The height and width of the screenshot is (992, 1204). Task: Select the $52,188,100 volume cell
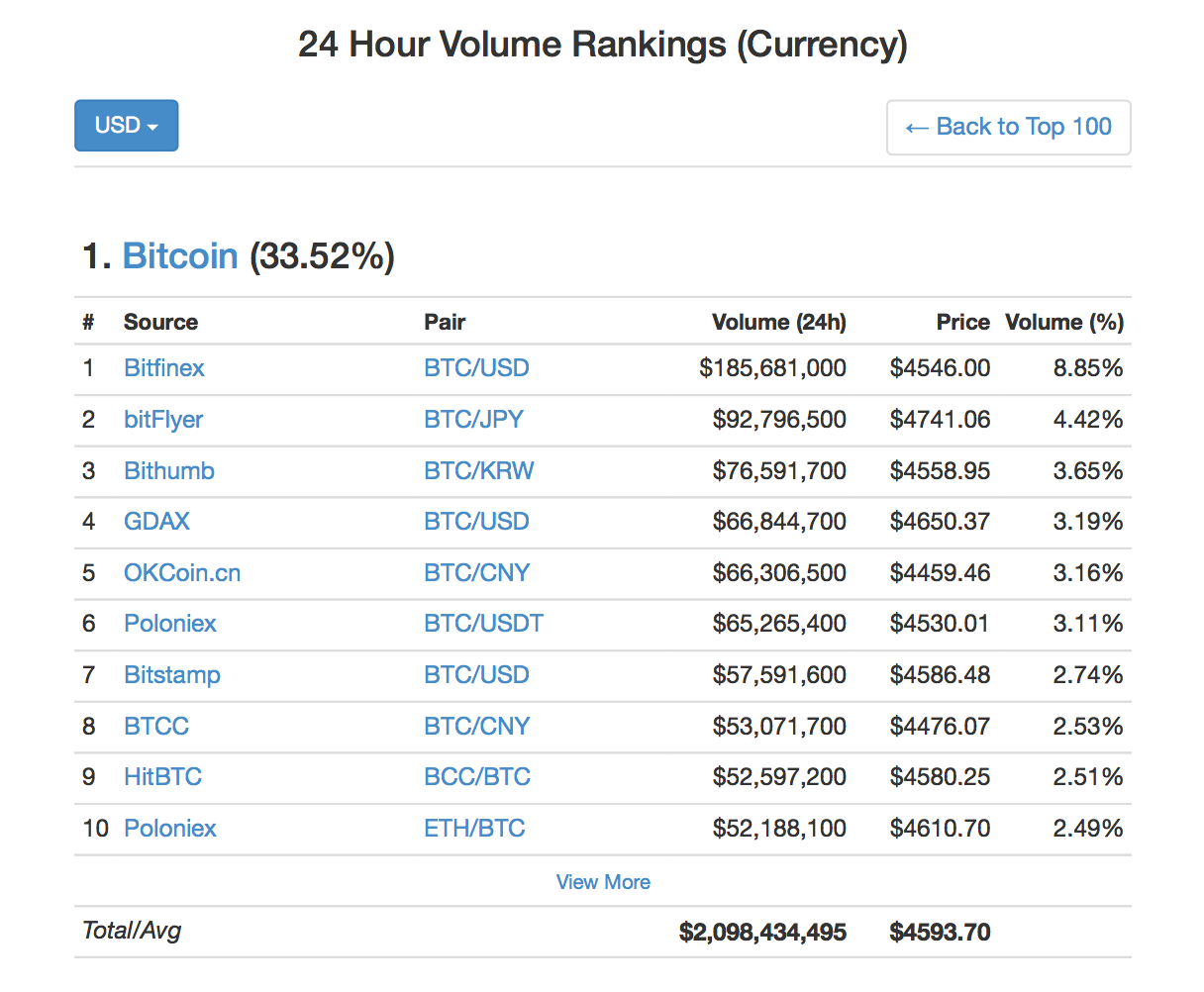pos(779,829)
